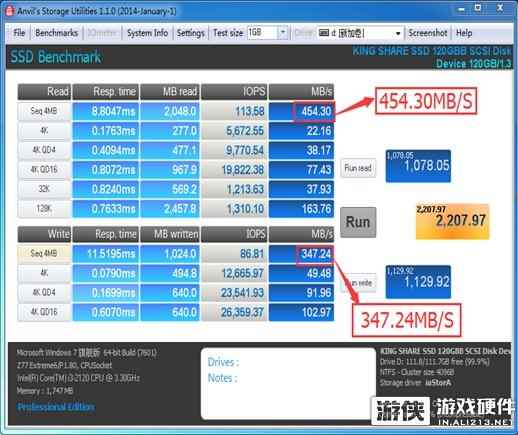518x435 pixels.
Task: Click read speed value 22.16
Action: click(301, 131)
